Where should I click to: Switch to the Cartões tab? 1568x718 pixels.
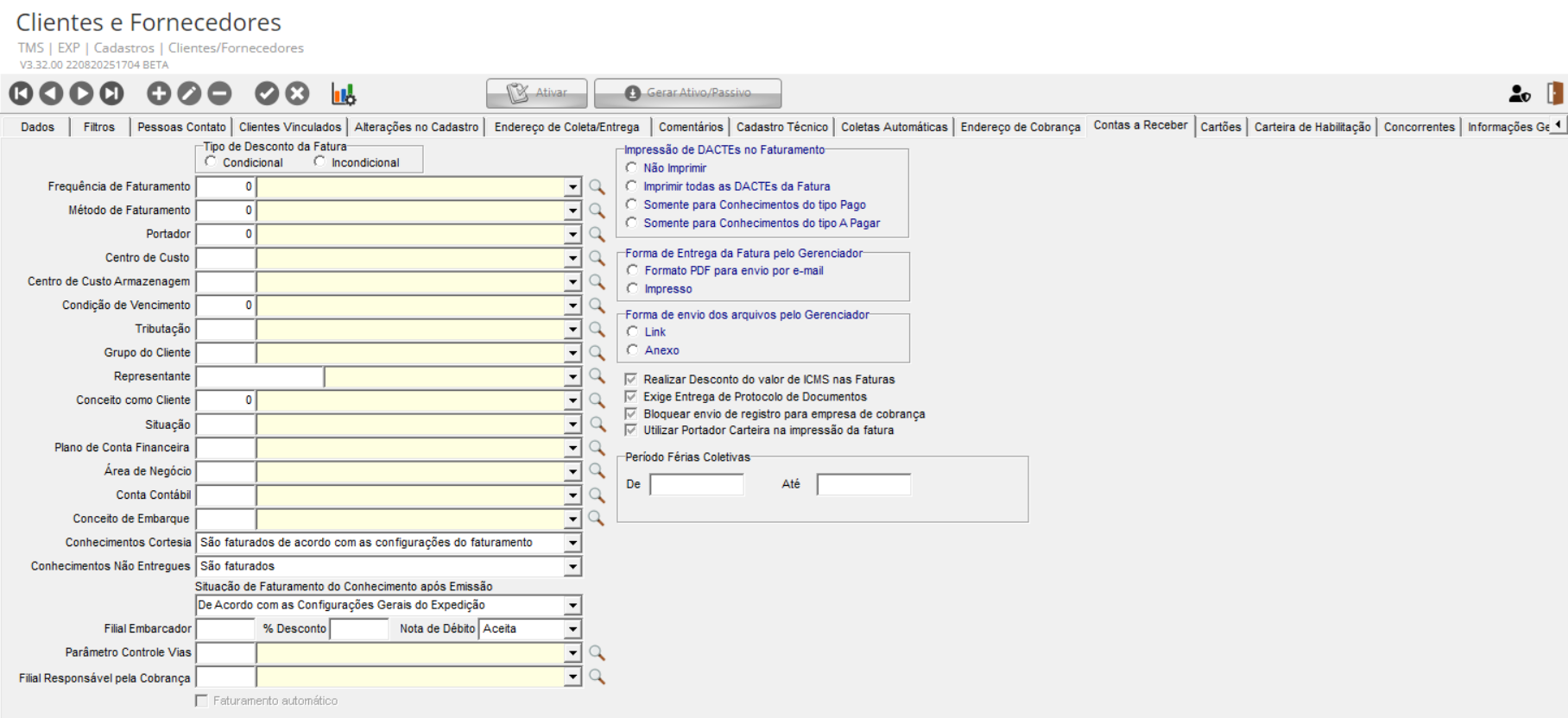[x=1221, y=127]
